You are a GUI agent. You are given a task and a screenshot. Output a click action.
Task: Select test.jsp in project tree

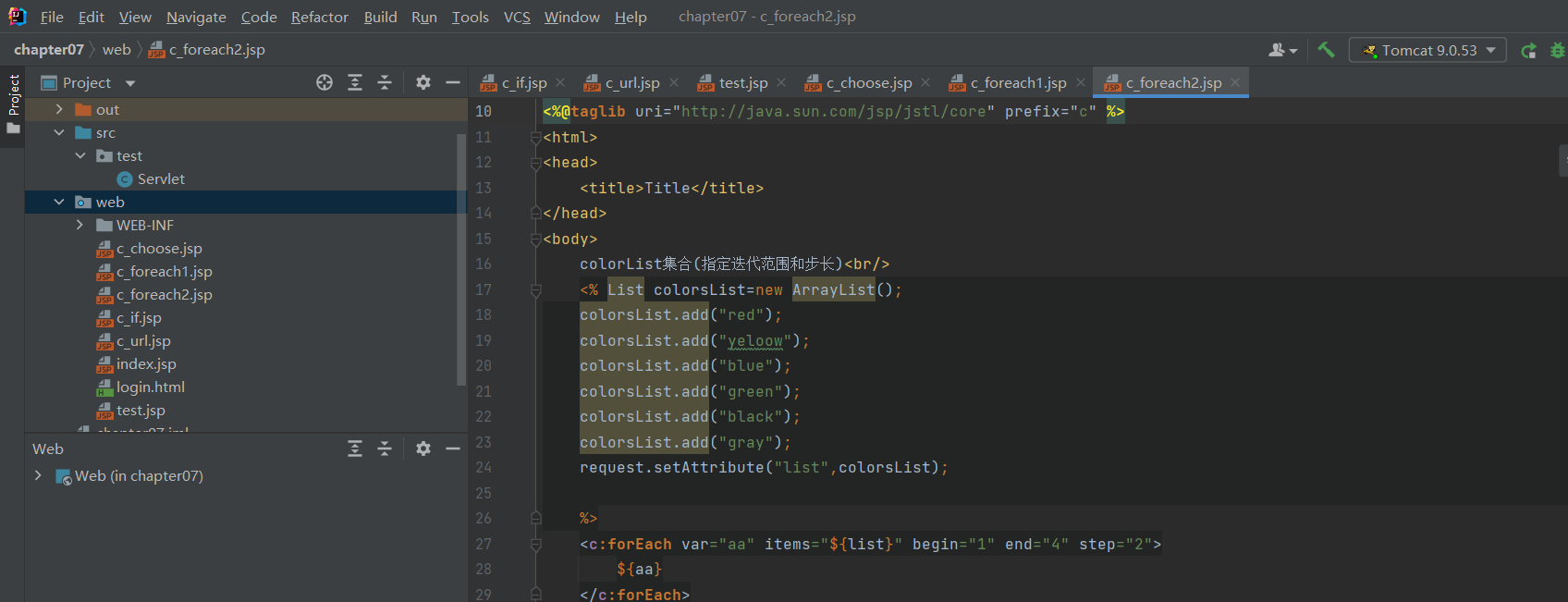pyautogui.click(x=131, y=410)
